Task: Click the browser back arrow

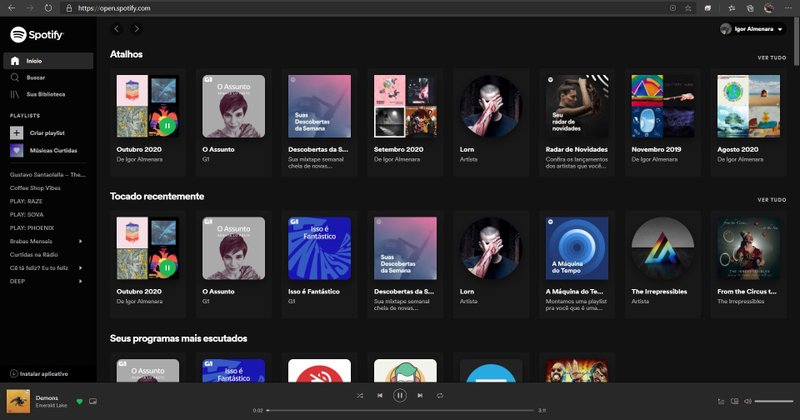Action: (11, 8)
